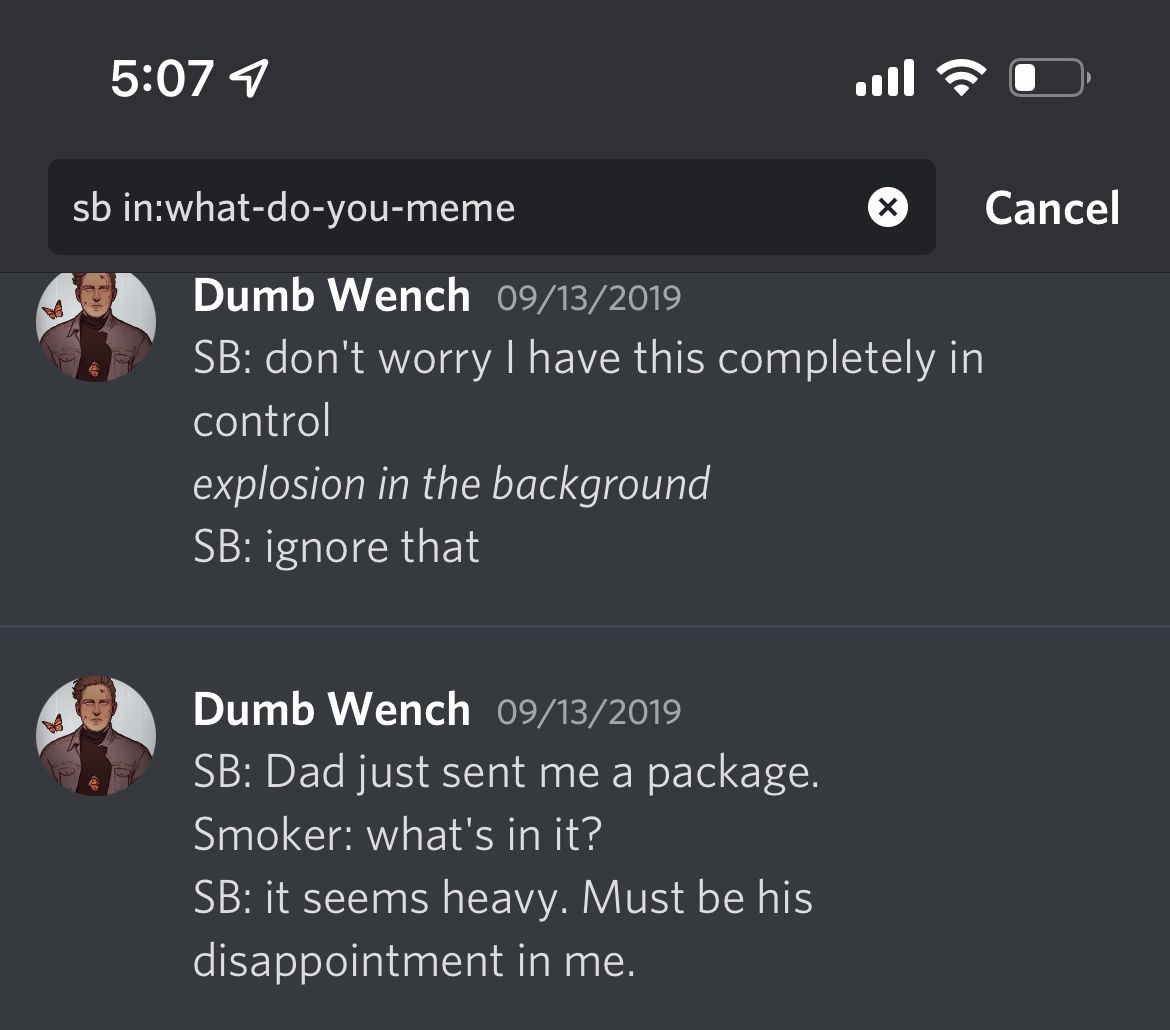Tap the Cancel button beside search
The height and width of the screenshot is (1030, 1170).
[x=1052, y=208]
